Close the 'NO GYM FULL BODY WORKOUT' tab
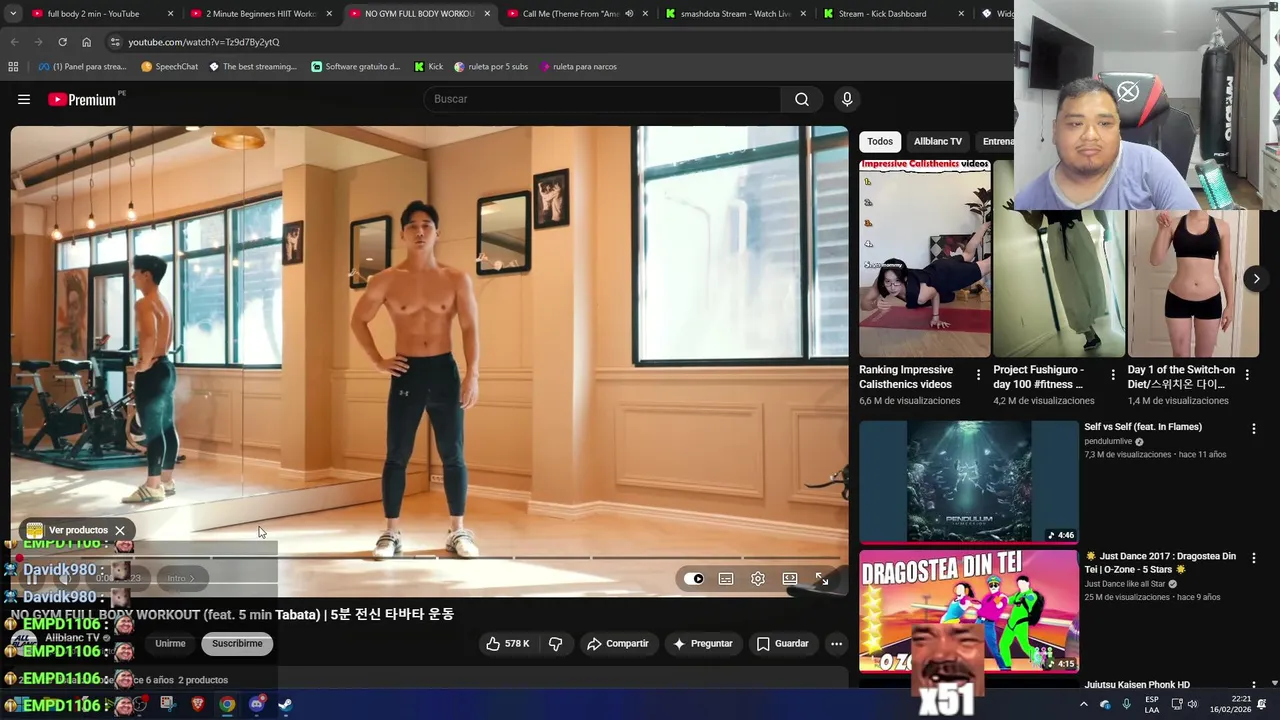Viewport: 1280px width, 720px height. (487, 14)
